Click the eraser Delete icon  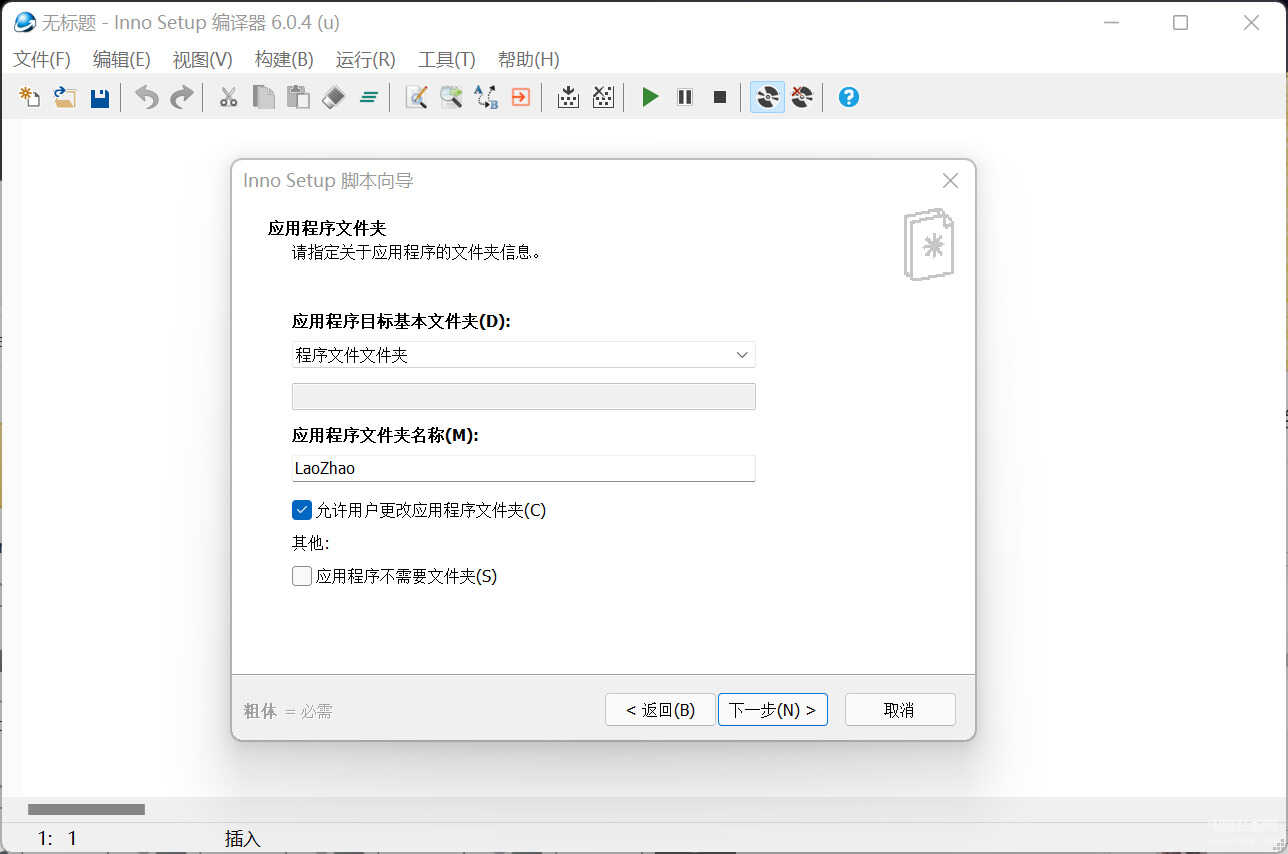[x=333, y=97]
